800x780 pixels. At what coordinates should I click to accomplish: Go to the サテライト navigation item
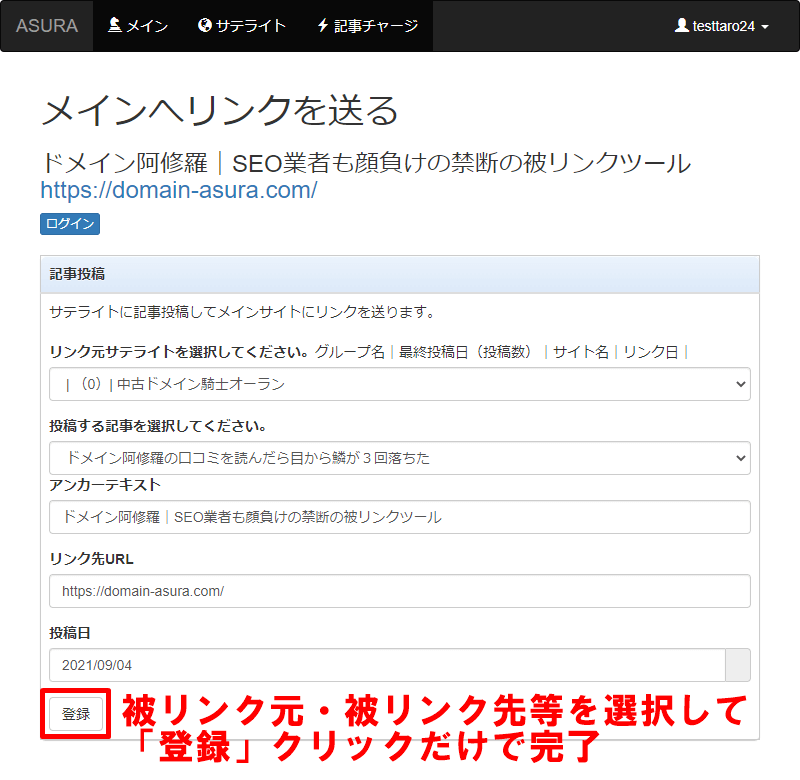pos(242,26)
